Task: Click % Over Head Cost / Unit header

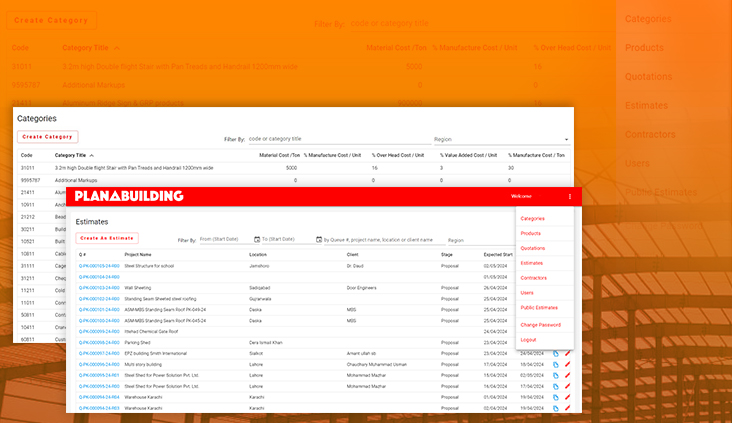Action: coord(398,155)
